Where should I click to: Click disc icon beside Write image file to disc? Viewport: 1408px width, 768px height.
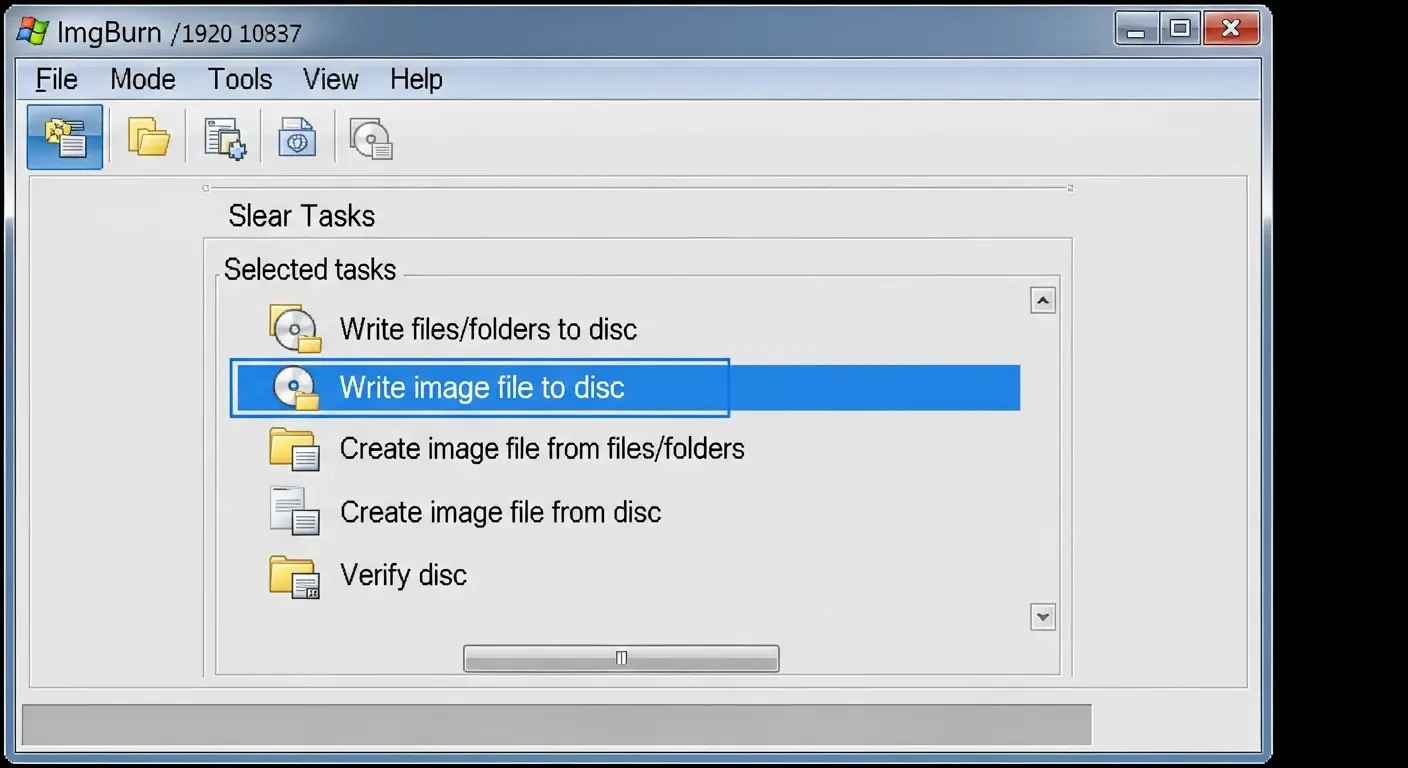click(296, 388)
